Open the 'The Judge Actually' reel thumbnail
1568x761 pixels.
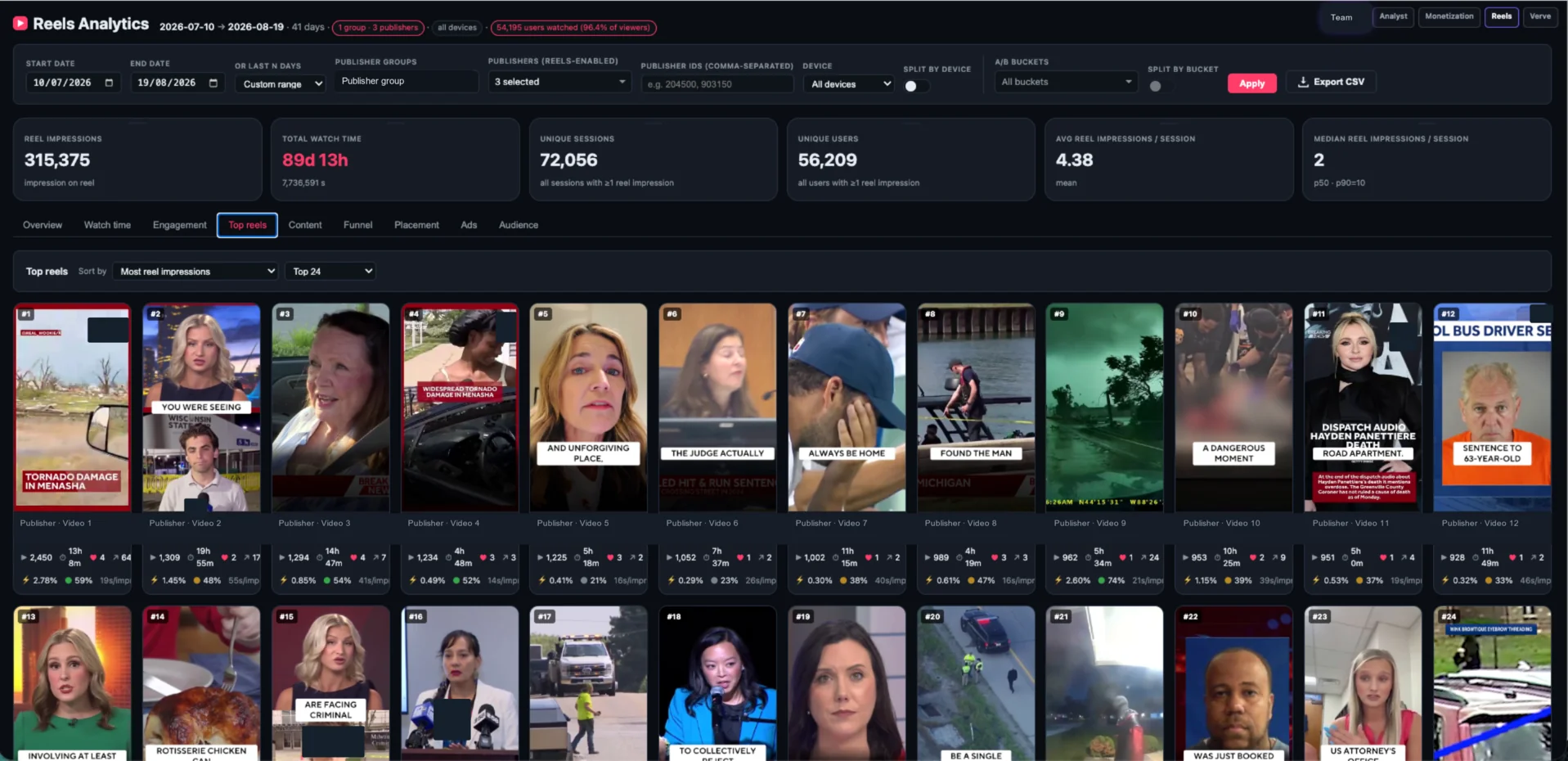(x=717, y=407)
